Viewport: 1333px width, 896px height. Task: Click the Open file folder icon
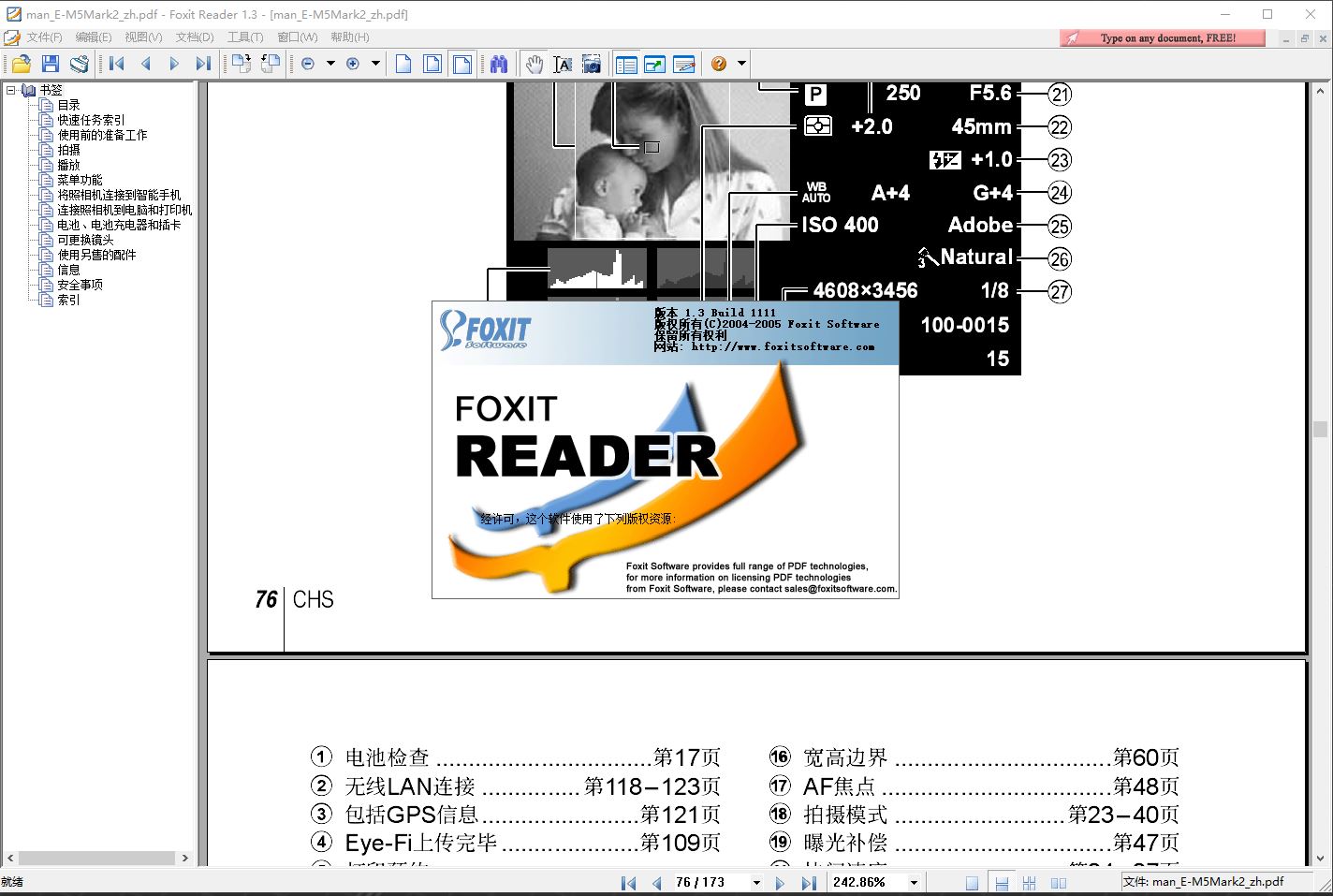click(x=22, y=64)
